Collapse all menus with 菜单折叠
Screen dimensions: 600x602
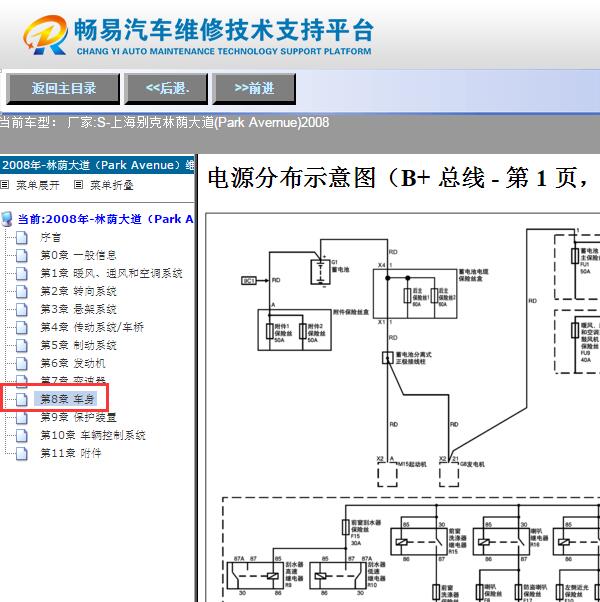pyautogui.click(x=112, y=185)
